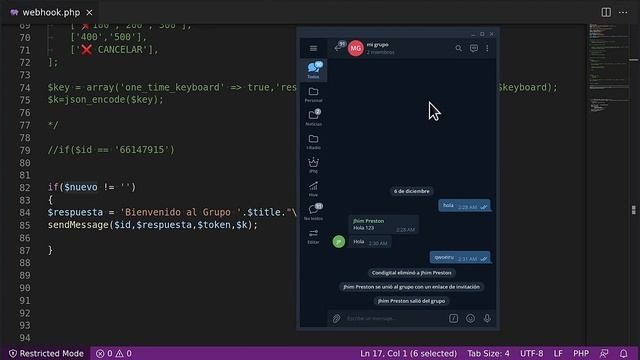Click 'Condigital eliminó a Jhim Preston' notice
Image resolution: width=640 pixels, height=360 pixels.
[x=411, y=273]
